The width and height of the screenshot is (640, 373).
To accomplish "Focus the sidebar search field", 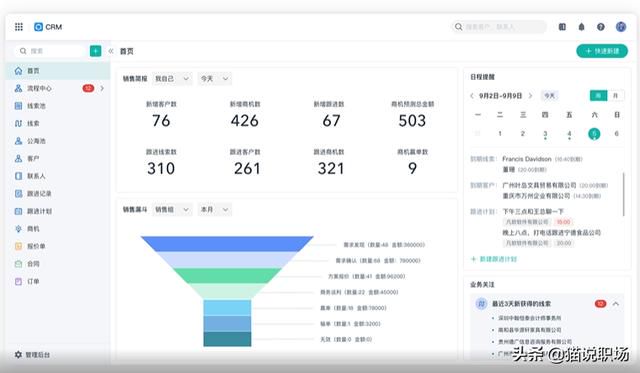I will tap(51, 51).
